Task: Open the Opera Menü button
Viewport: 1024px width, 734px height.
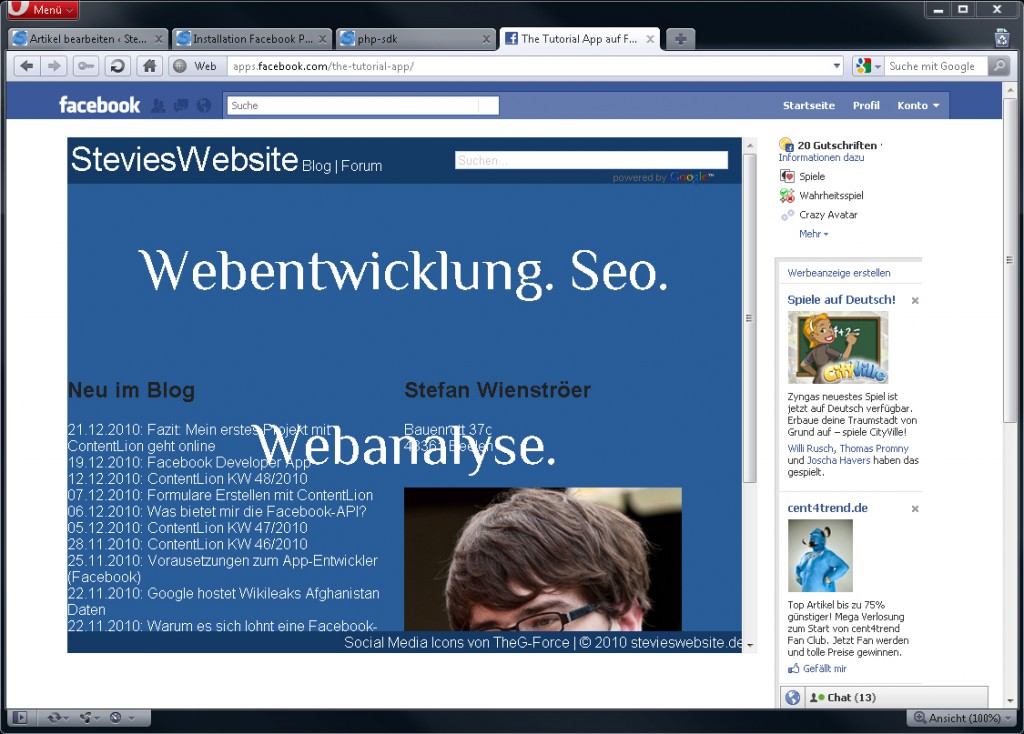Action: [42, 10]
